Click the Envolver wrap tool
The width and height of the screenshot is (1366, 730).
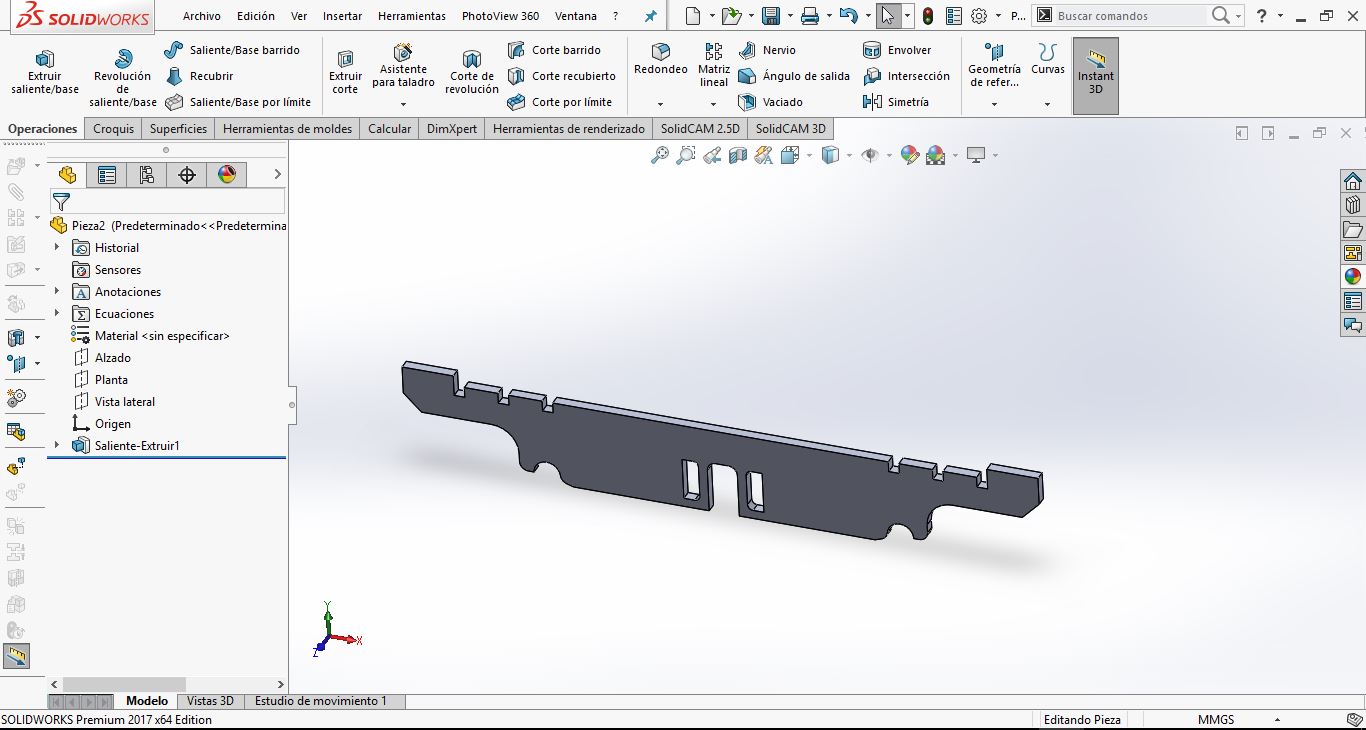pyautogui.click(x=897, y=50)
